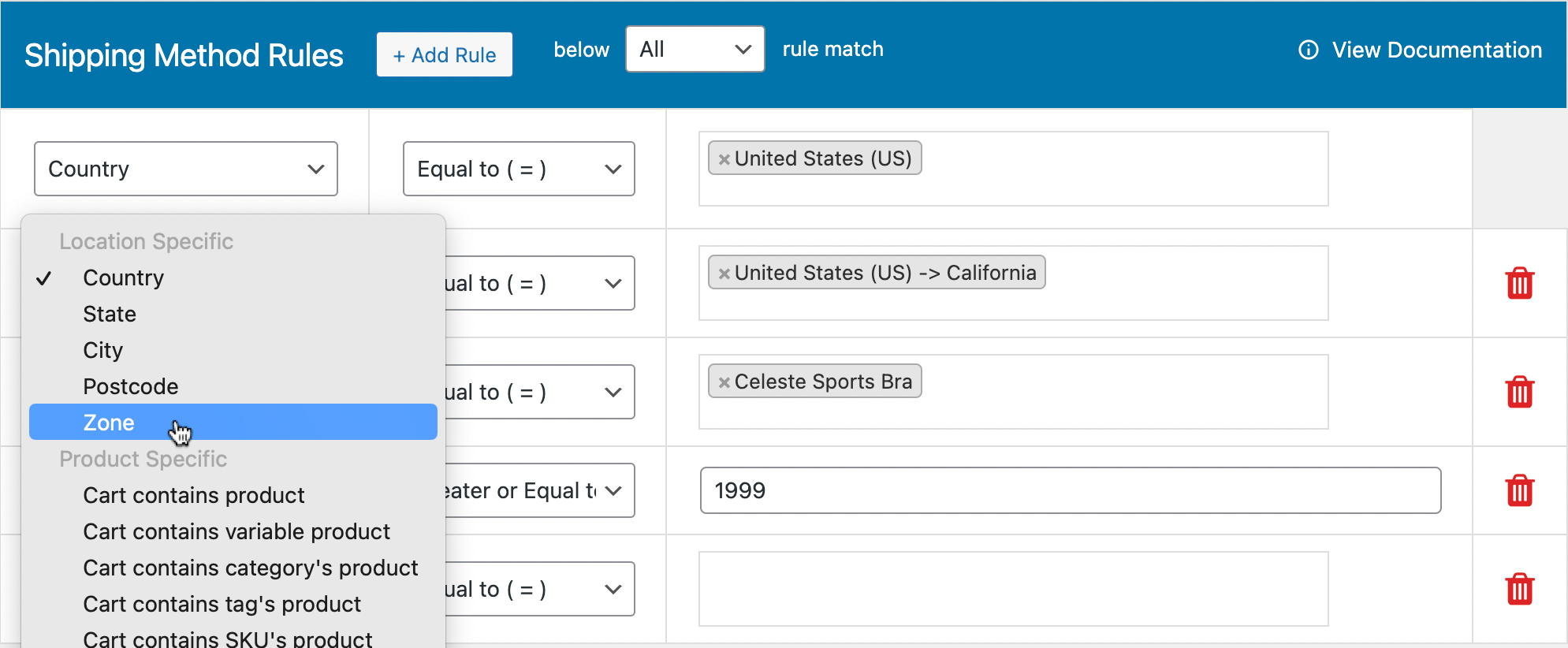The height and width of the screenshot is (648, 1568).
Task: Delete the last empty rule via trash icon
Action: point(1519,589)
